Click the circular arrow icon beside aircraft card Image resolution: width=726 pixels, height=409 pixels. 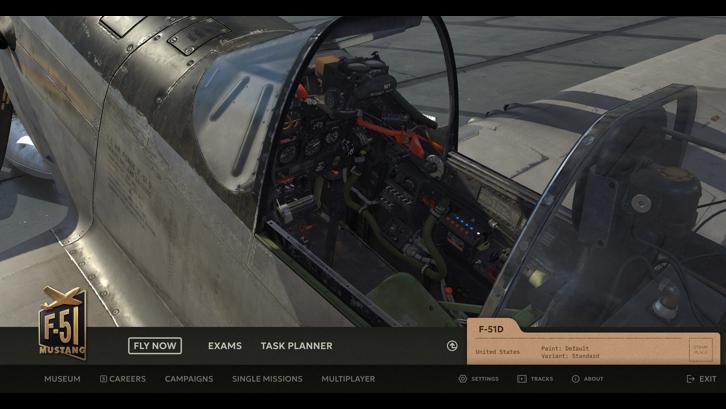pos(452,346)
